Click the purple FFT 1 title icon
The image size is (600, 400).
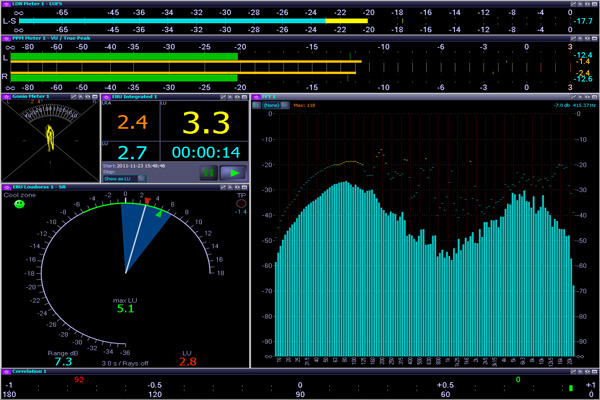[x=256, y=97]
